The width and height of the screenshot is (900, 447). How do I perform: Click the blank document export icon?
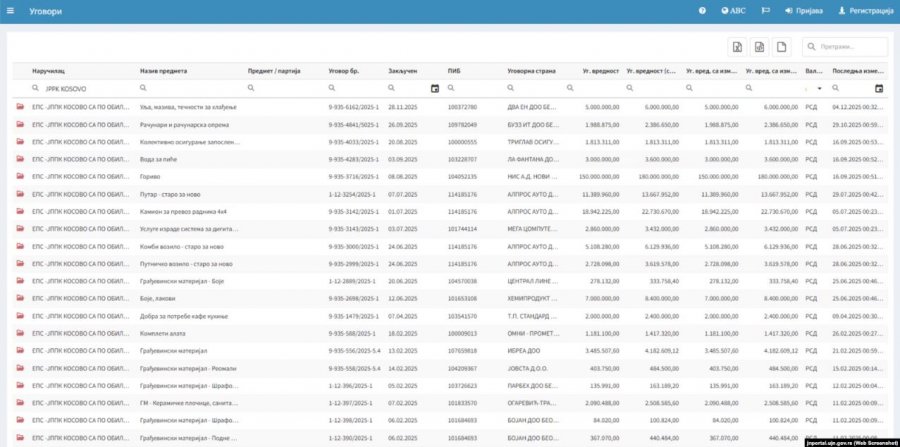click(x=782, y=47)
